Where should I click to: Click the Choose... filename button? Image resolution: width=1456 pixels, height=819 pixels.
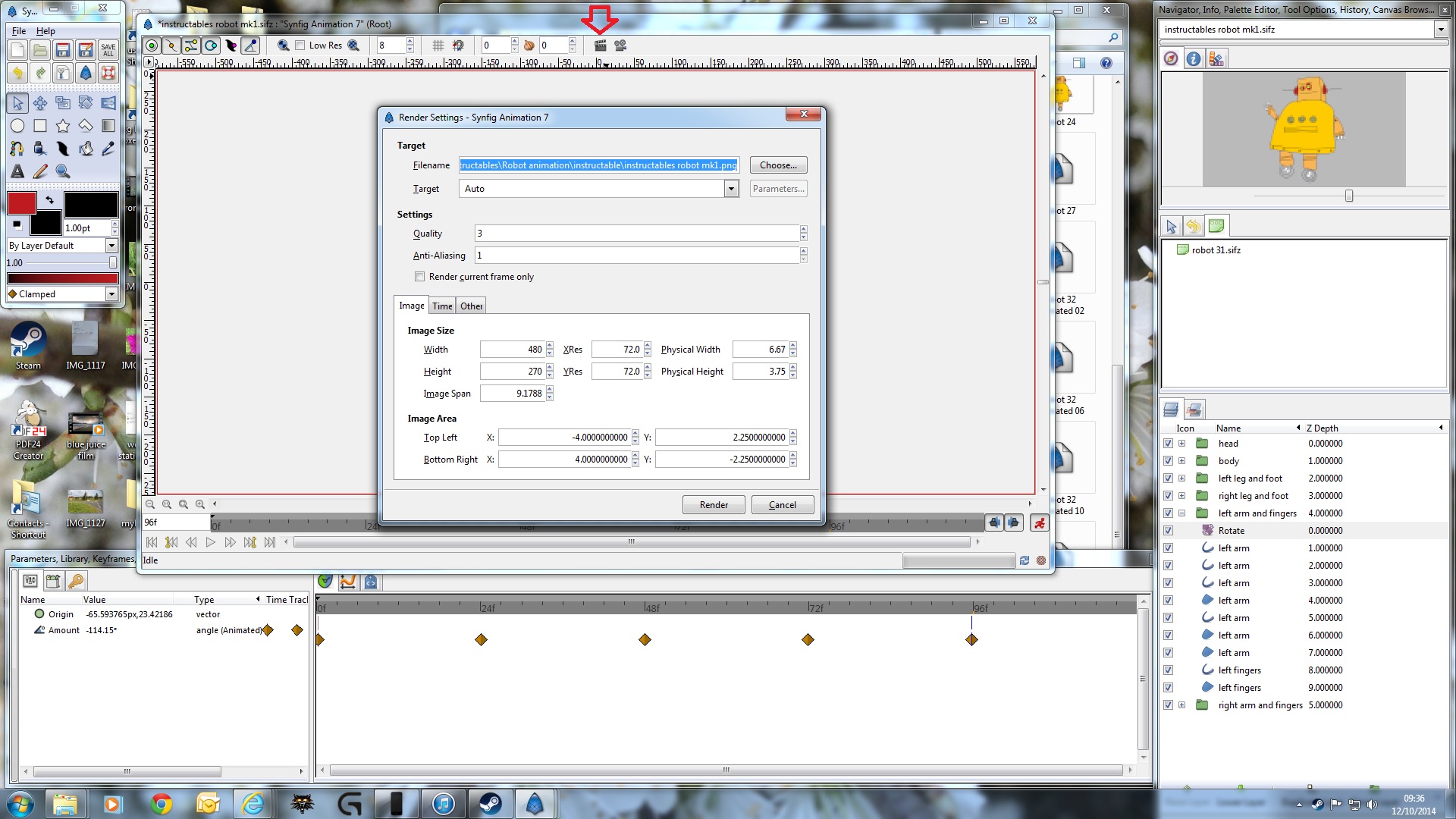(x=778, y=165)
